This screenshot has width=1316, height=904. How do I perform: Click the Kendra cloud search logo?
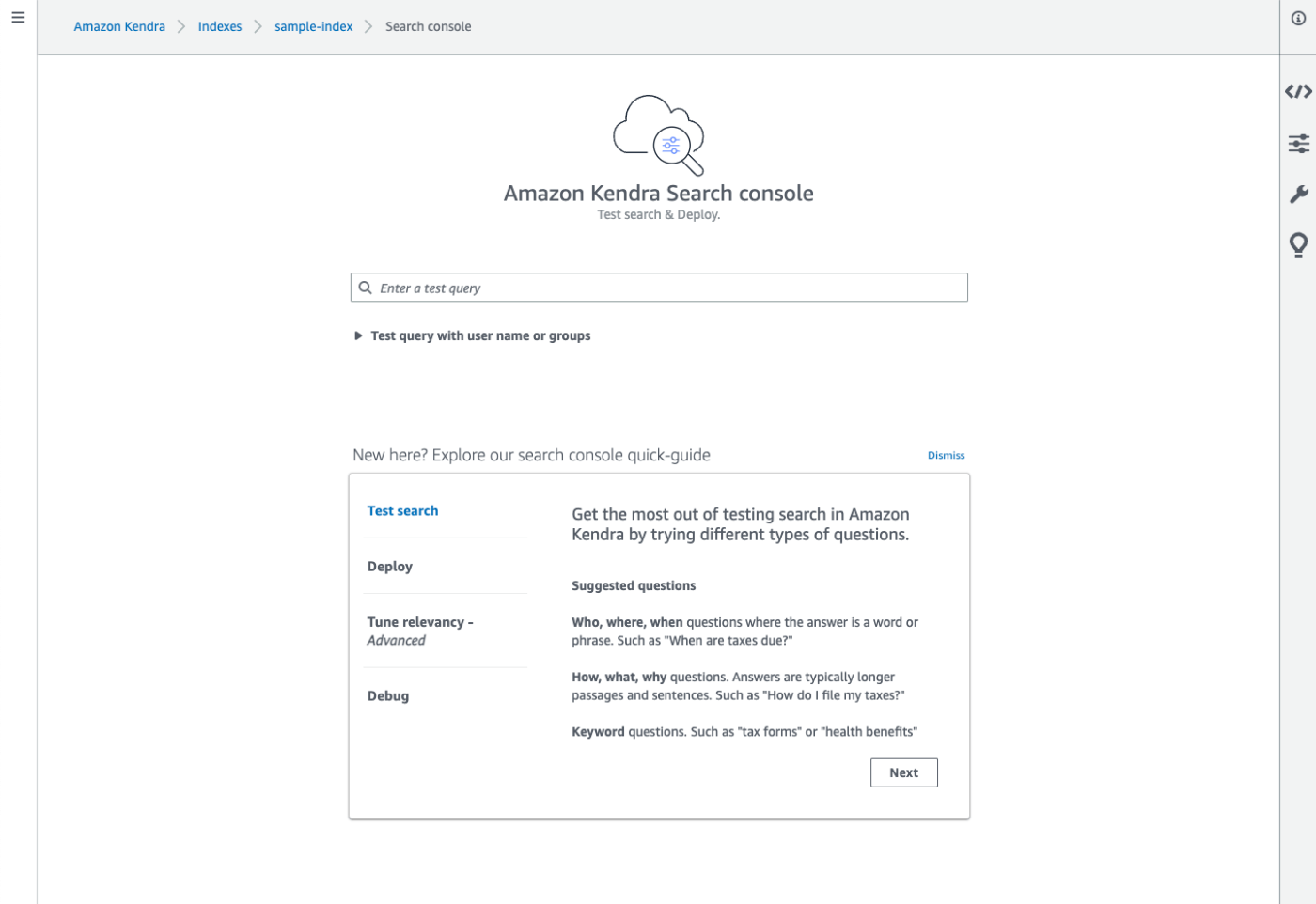click(x=659, y=134)
